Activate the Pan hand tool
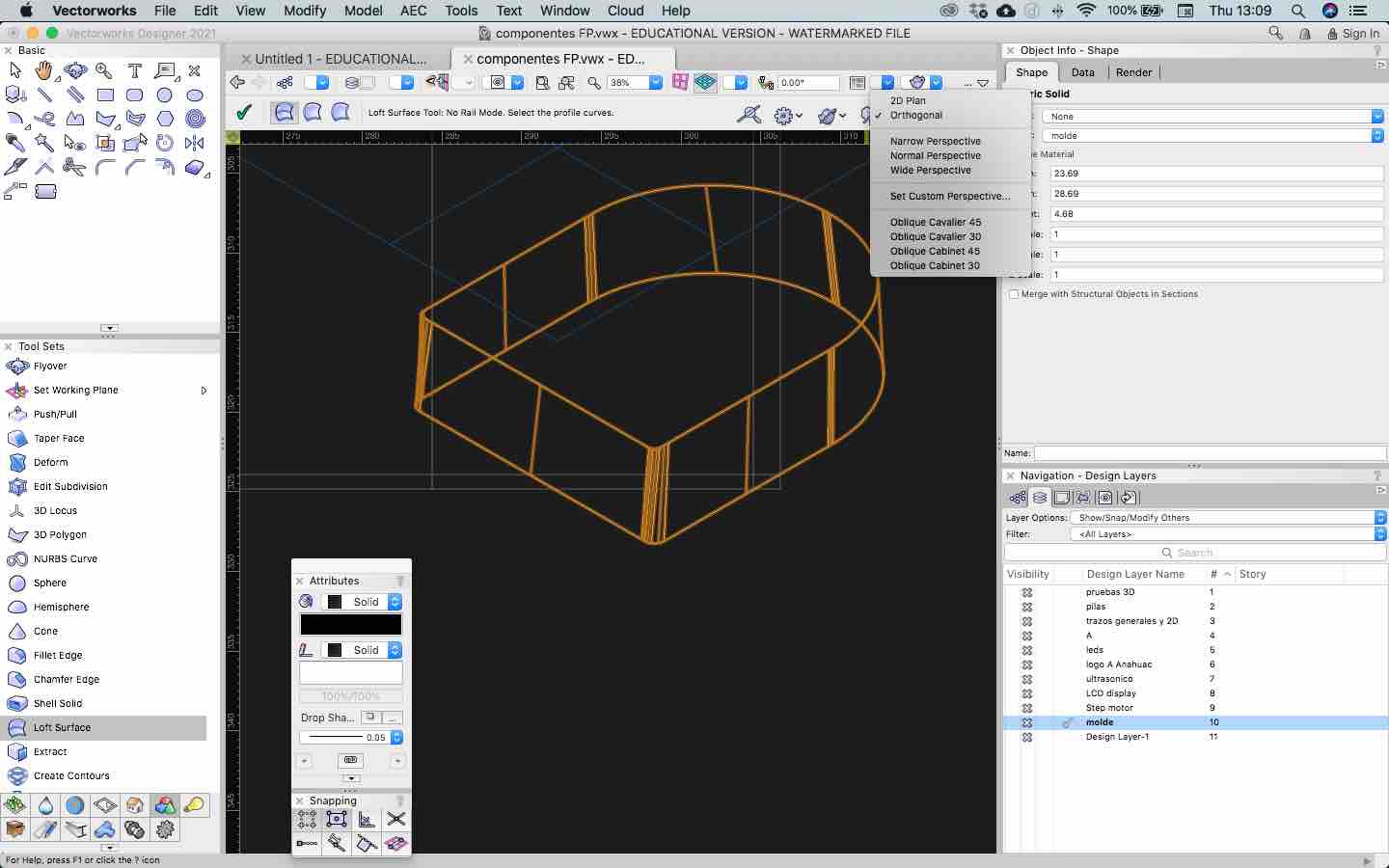 click(x=44, y=70)
